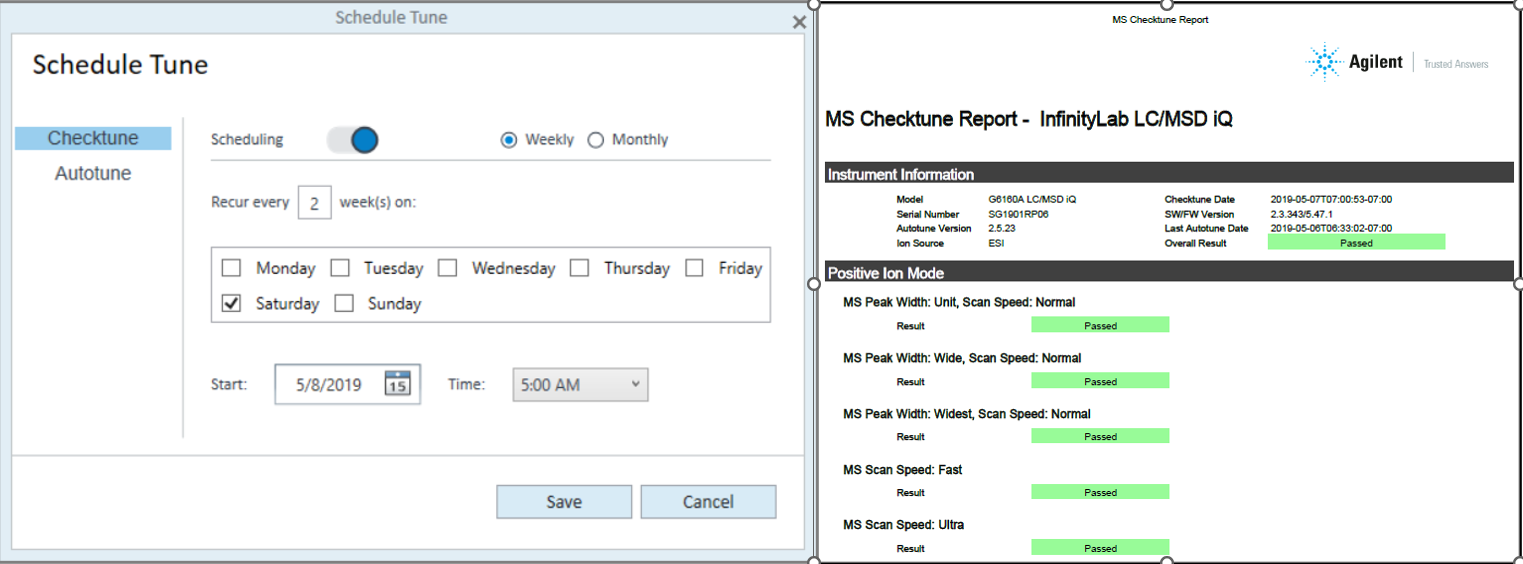Toggle the Scheduling switch off

(352, 140)
